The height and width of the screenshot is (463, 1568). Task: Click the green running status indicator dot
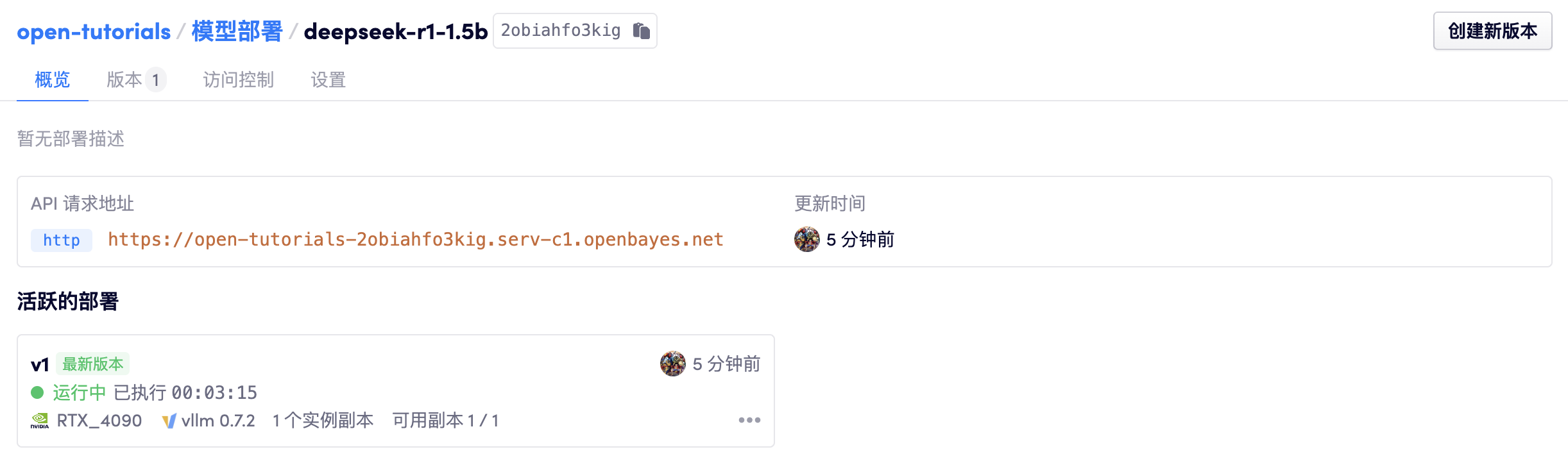pyautogui.click(x=37, y=392)
